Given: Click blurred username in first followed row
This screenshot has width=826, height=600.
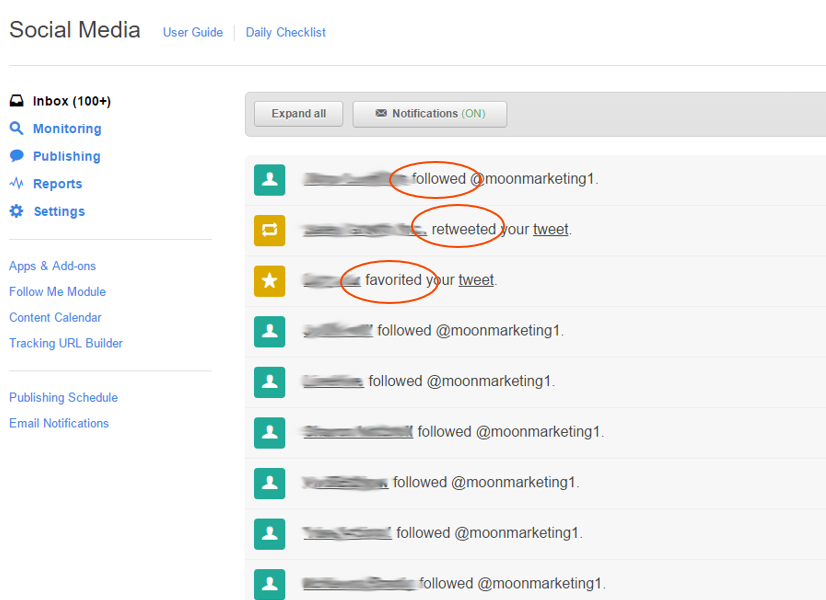Looking at the screenshot, I should 355,180.
